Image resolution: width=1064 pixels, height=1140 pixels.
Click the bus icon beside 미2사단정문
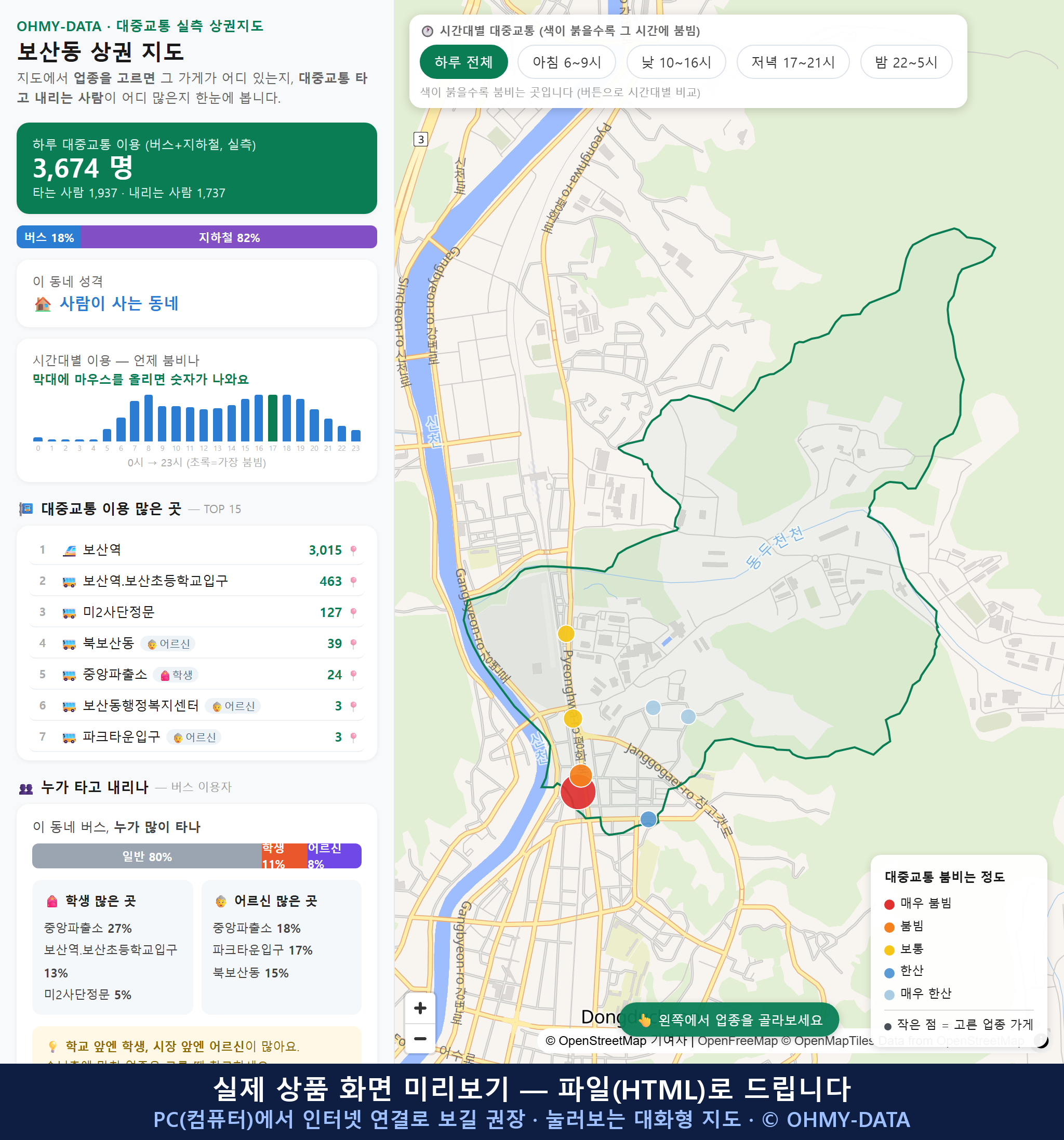coord(70,612)
